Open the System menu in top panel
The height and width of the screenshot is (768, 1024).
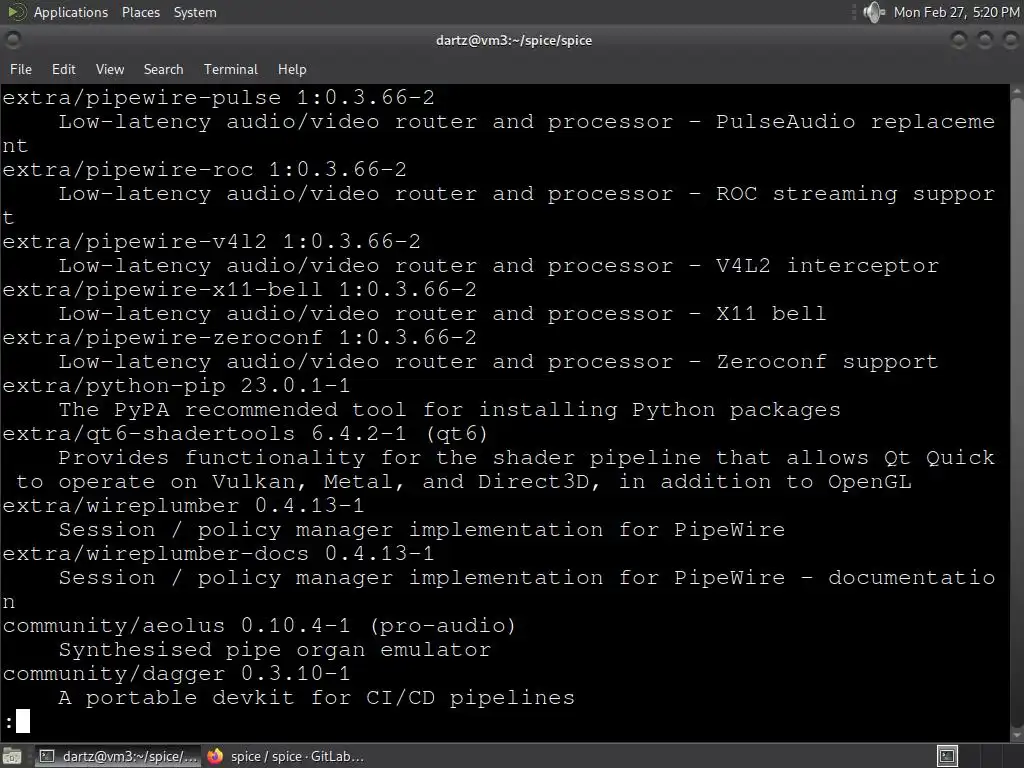click(x=195, y=12)
